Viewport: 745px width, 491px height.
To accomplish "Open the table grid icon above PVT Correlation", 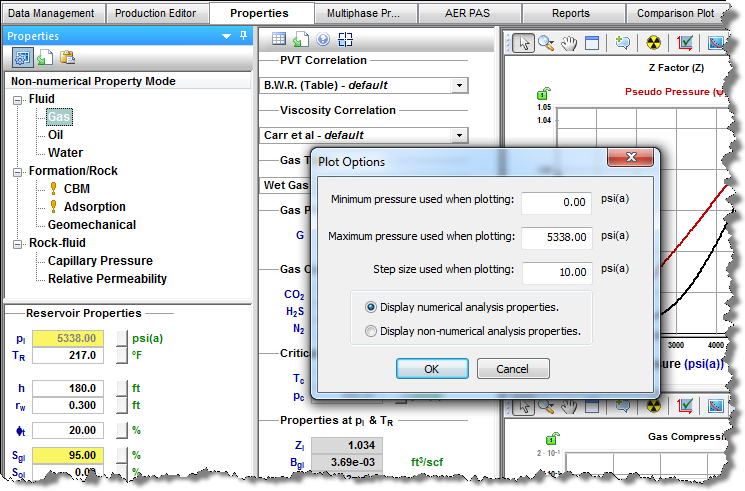I will (278, 39).
